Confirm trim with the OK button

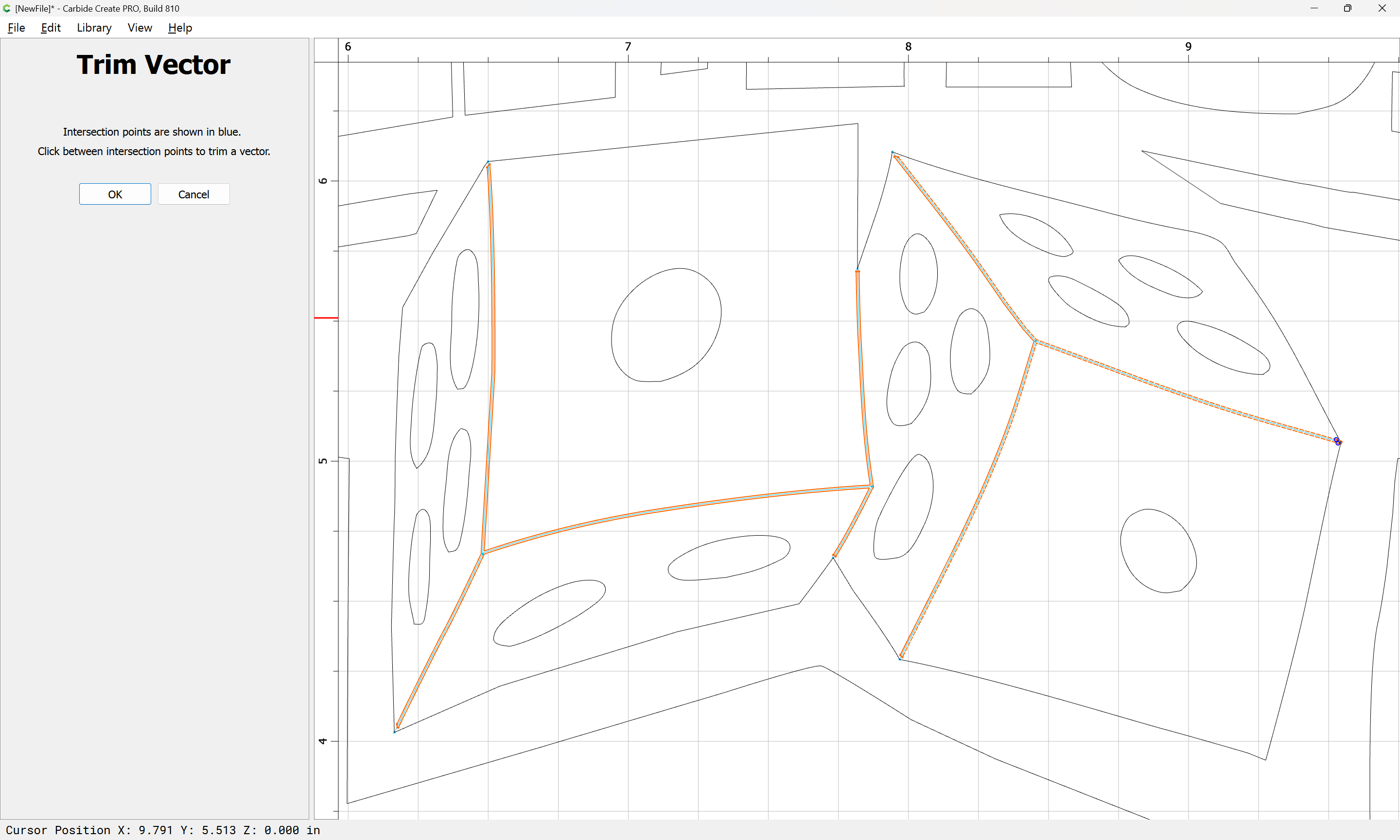click(x=115, y=194)
